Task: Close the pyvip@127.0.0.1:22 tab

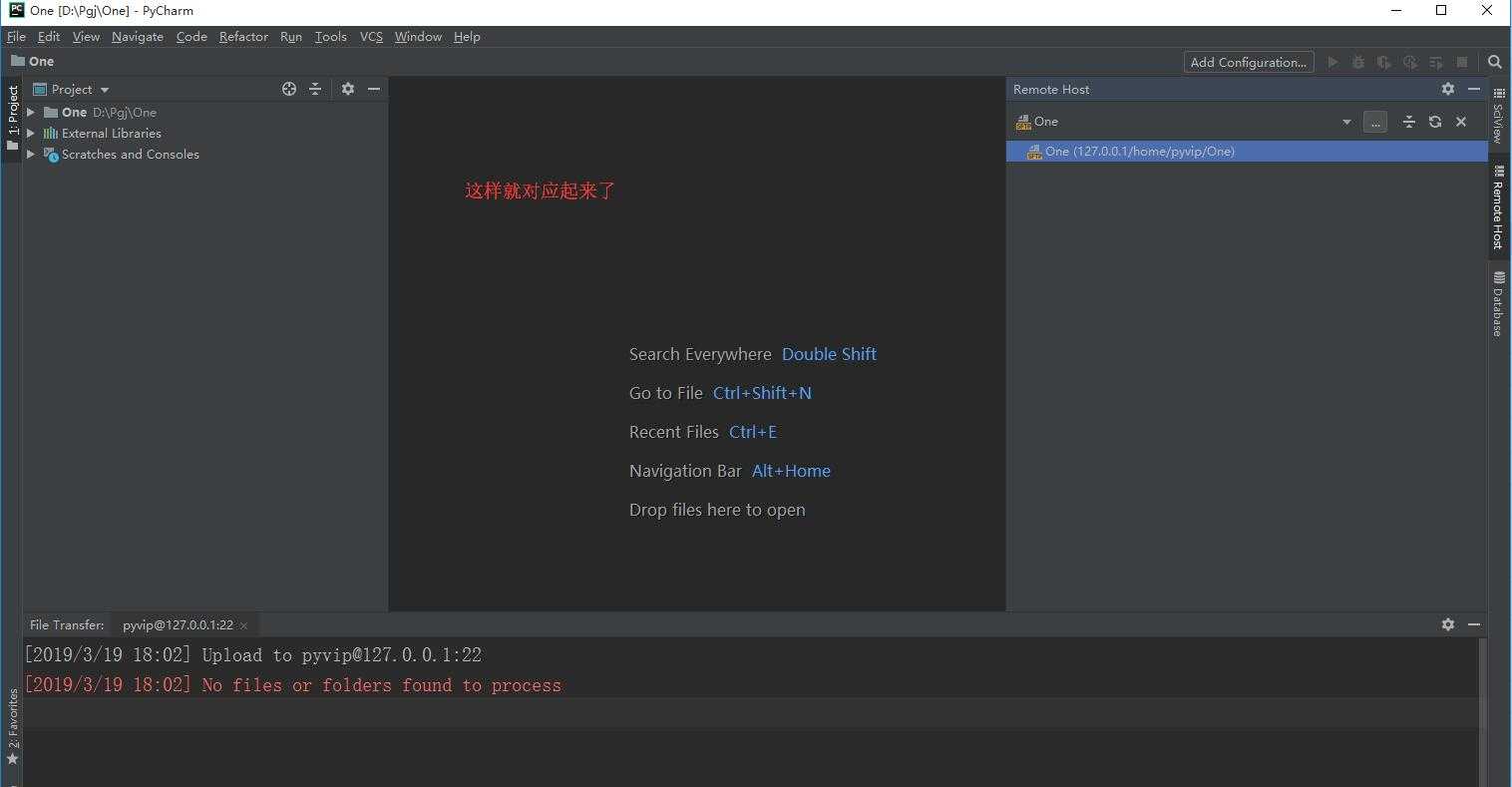Action: pos(243,626)
